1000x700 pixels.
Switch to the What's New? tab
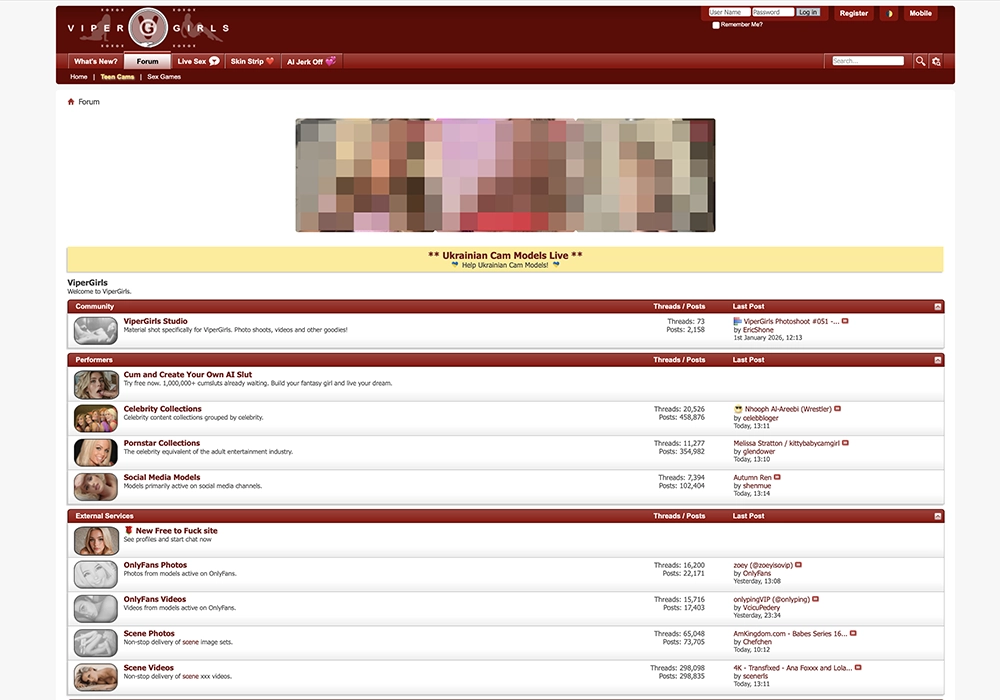94,60
